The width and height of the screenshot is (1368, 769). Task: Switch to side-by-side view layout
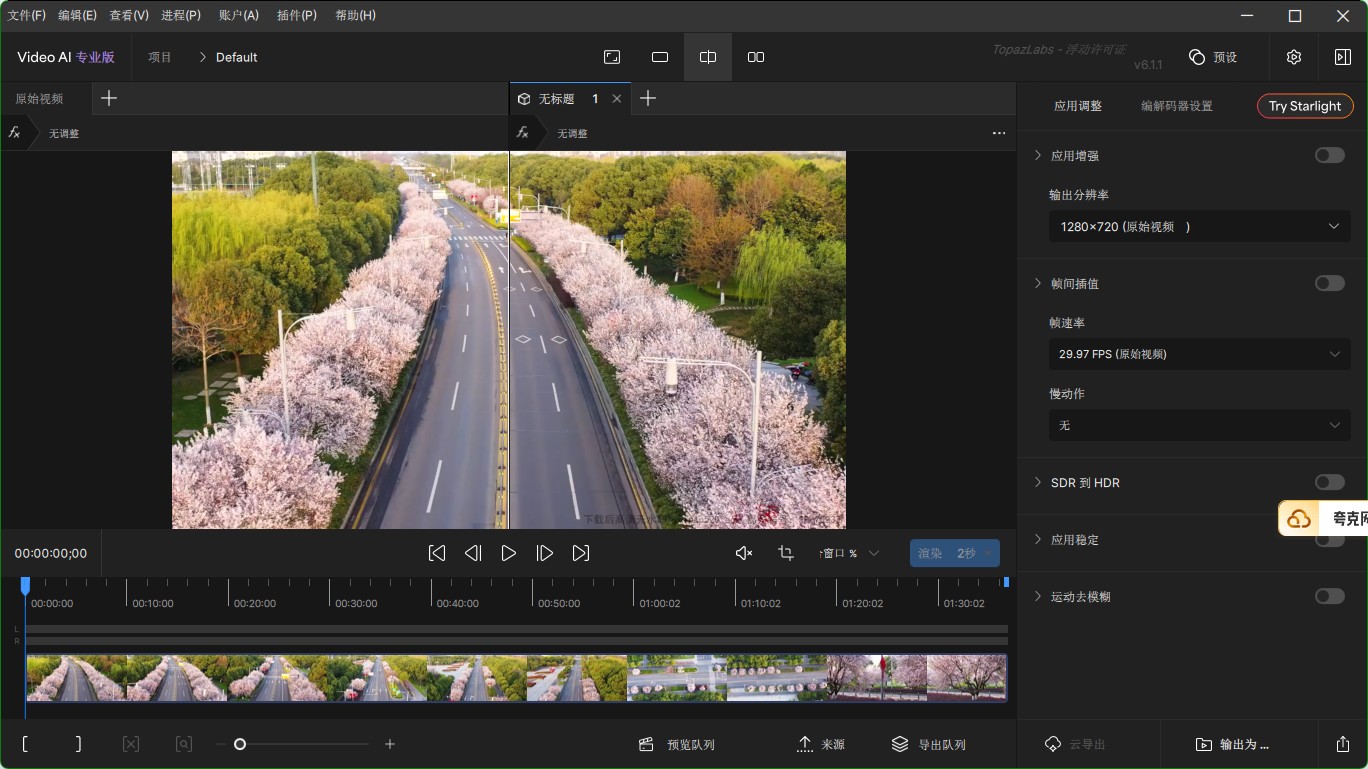756,57
